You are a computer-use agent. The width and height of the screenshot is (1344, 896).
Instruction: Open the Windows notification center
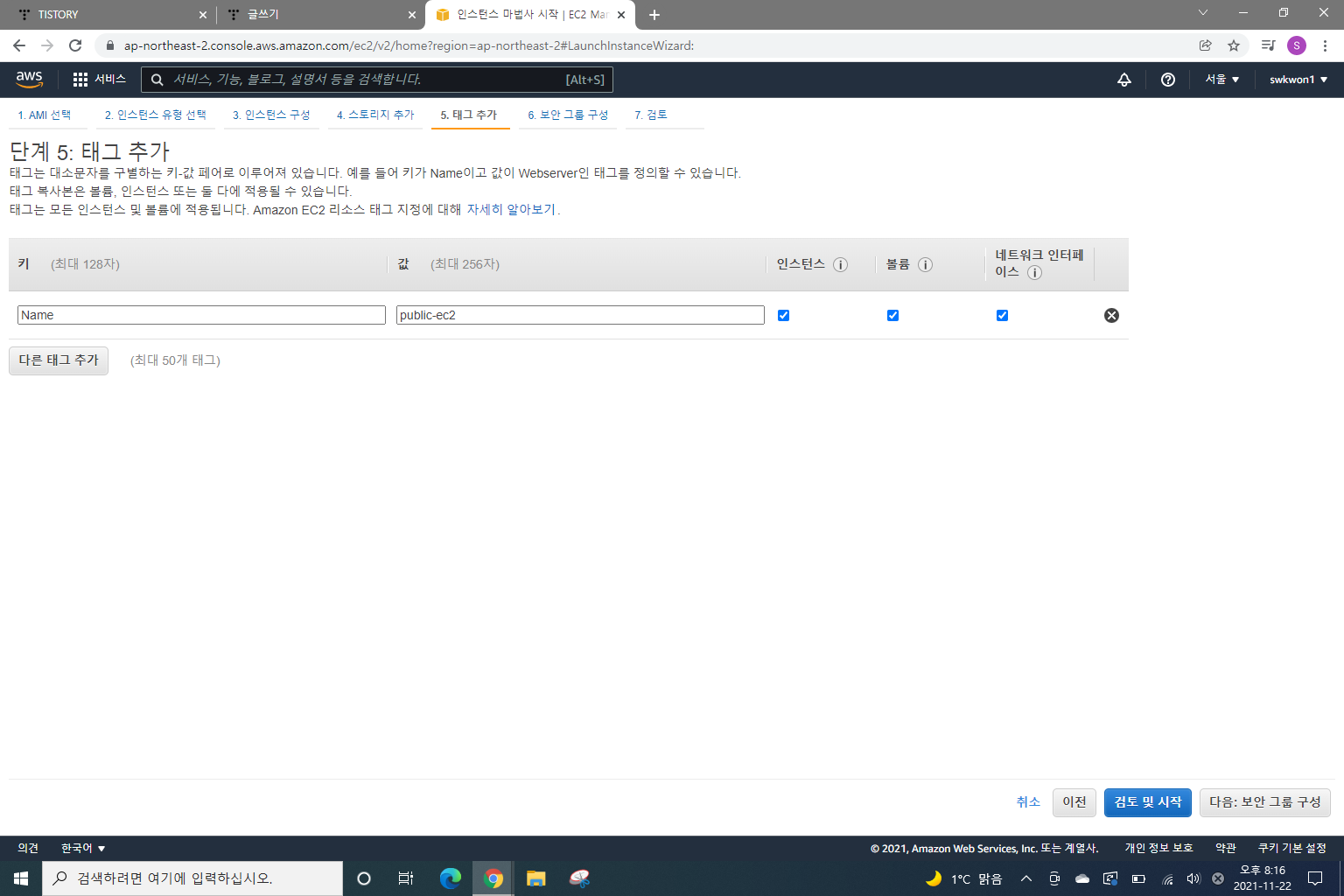tap(1314, 878)
